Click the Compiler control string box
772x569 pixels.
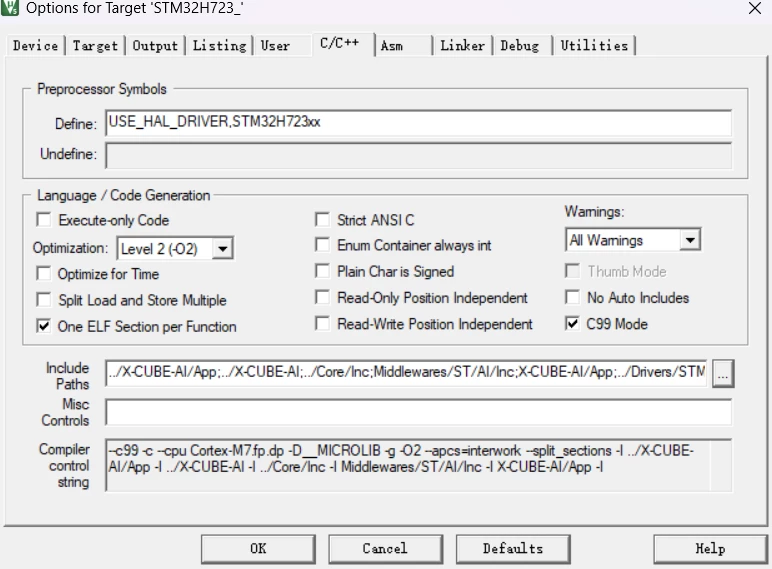click(x=418, y=465)
